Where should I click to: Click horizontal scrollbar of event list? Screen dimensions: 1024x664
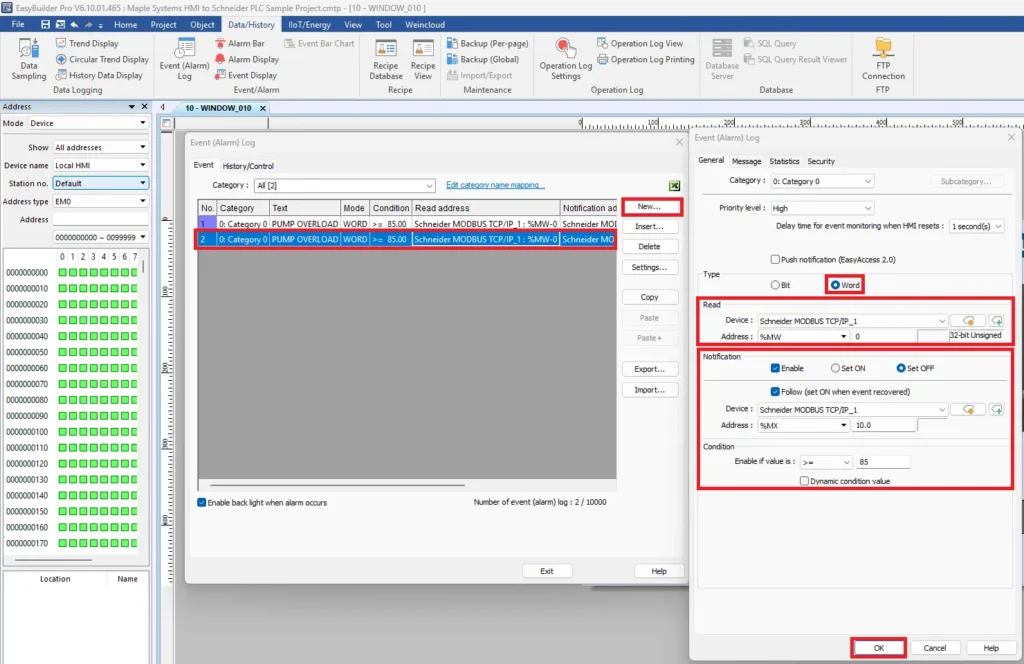coord(337,486)
